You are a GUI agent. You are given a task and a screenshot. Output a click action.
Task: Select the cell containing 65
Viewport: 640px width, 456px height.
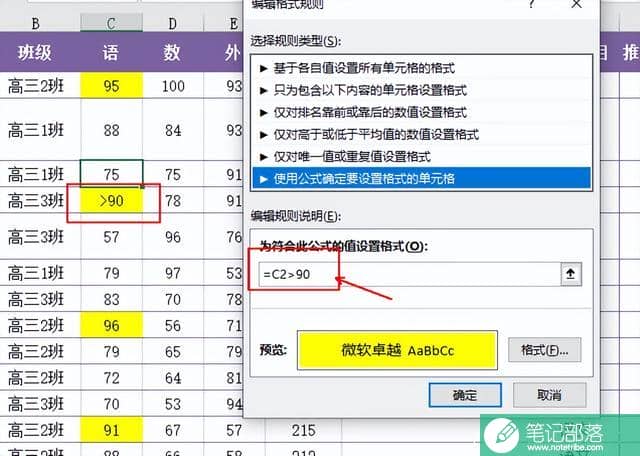(x=173, y=351)
